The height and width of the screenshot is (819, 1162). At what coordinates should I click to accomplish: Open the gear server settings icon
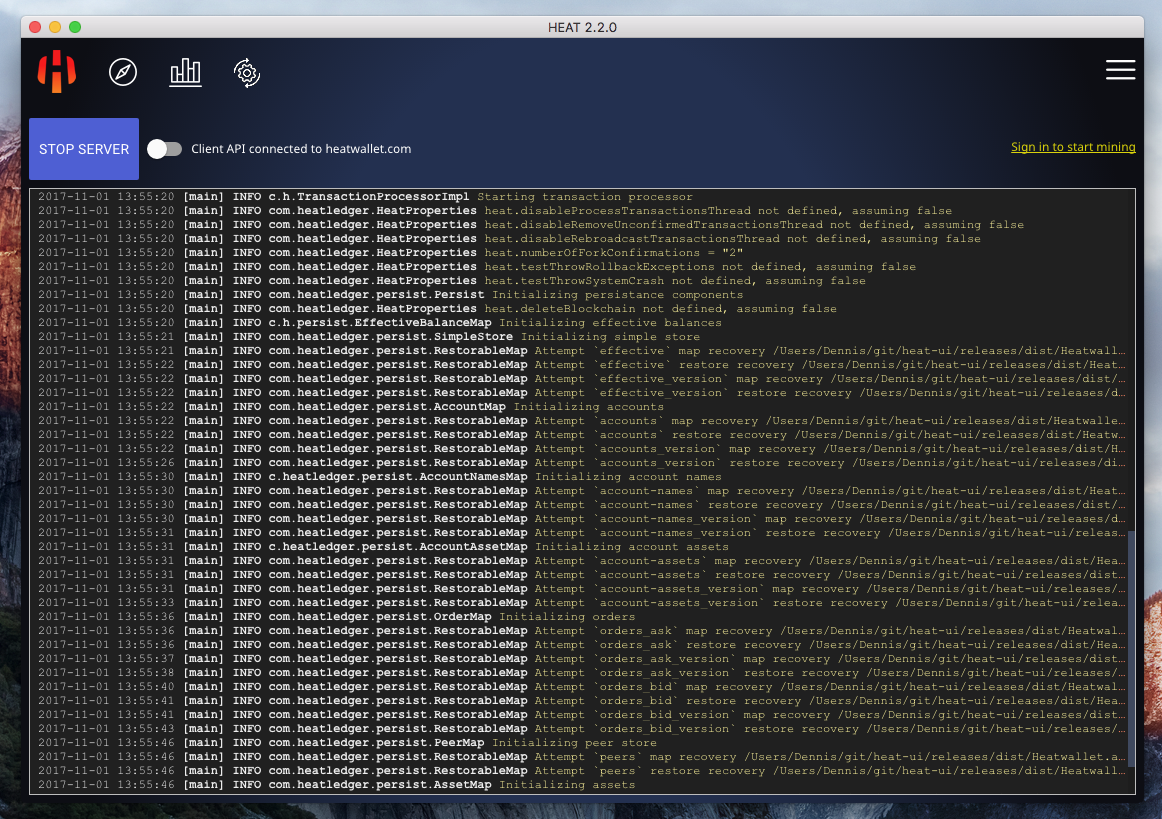coord(247,73)
